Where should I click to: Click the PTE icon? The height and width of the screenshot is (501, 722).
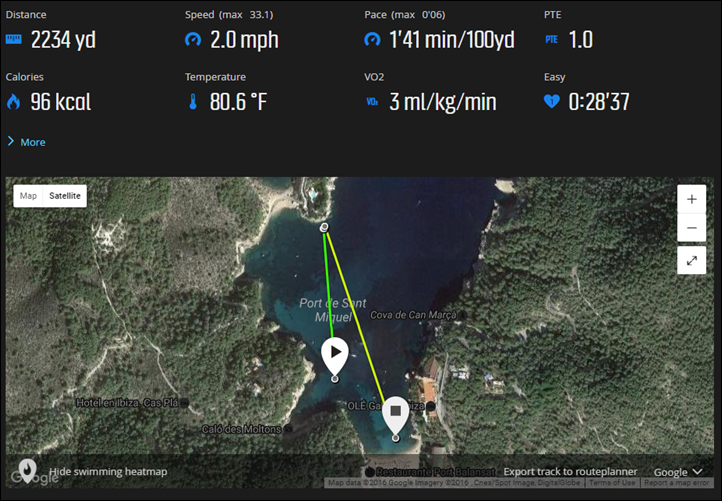551,40
